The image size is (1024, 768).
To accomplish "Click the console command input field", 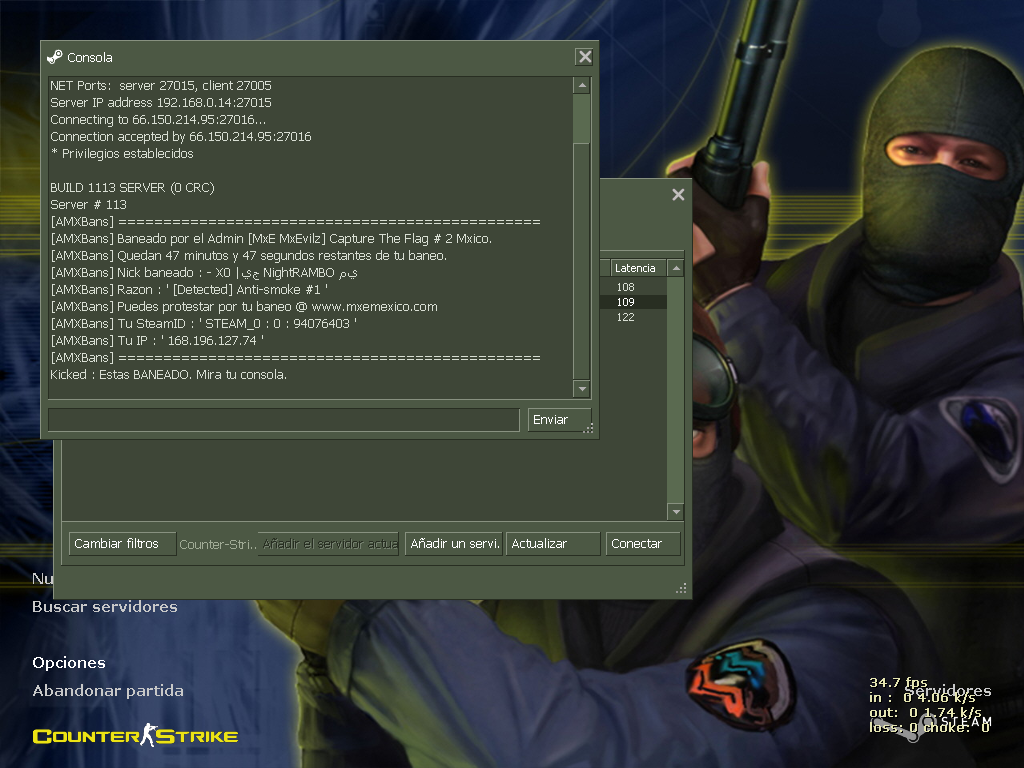I will [x=284, y=420].
